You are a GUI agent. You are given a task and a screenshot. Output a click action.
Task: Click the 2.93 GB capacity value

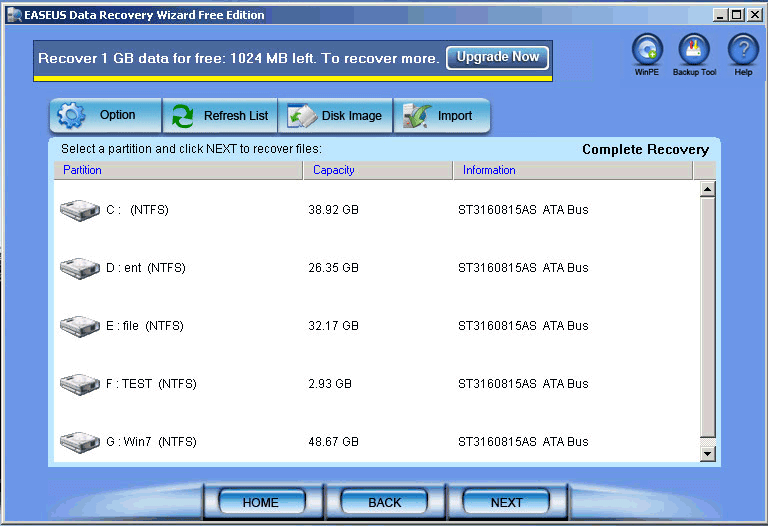tap(330, 384)
